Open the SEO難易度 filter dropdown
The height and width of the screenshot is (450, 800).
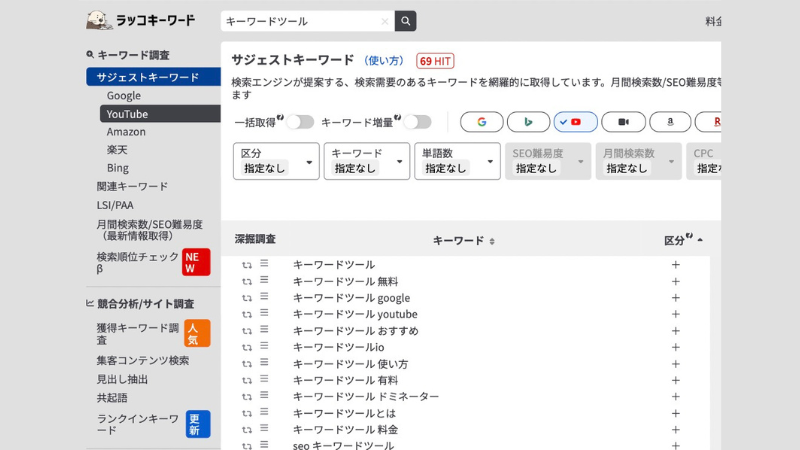[548, 161]
